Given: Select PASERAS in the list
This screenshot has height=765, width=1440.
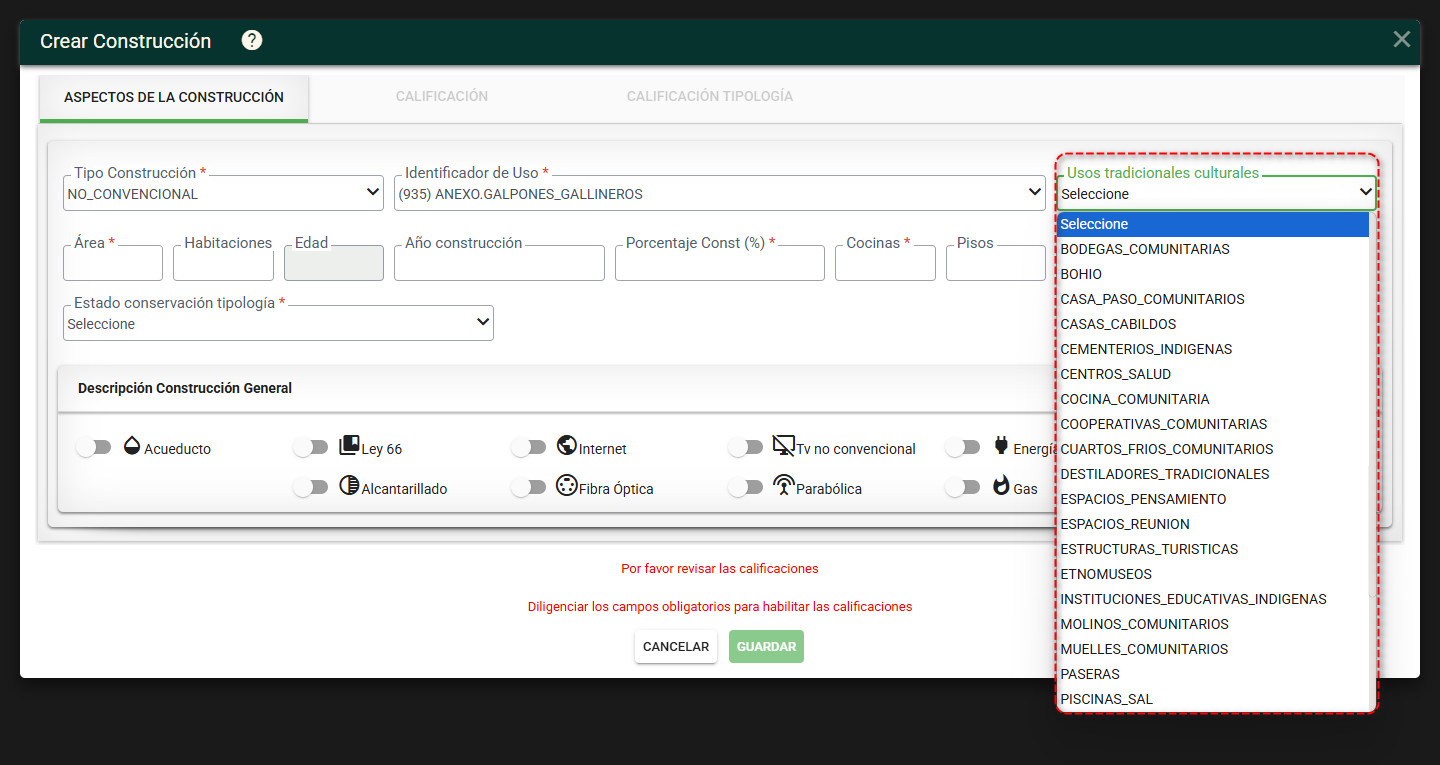Looking at the screenshot, I should click(1212, 674).
